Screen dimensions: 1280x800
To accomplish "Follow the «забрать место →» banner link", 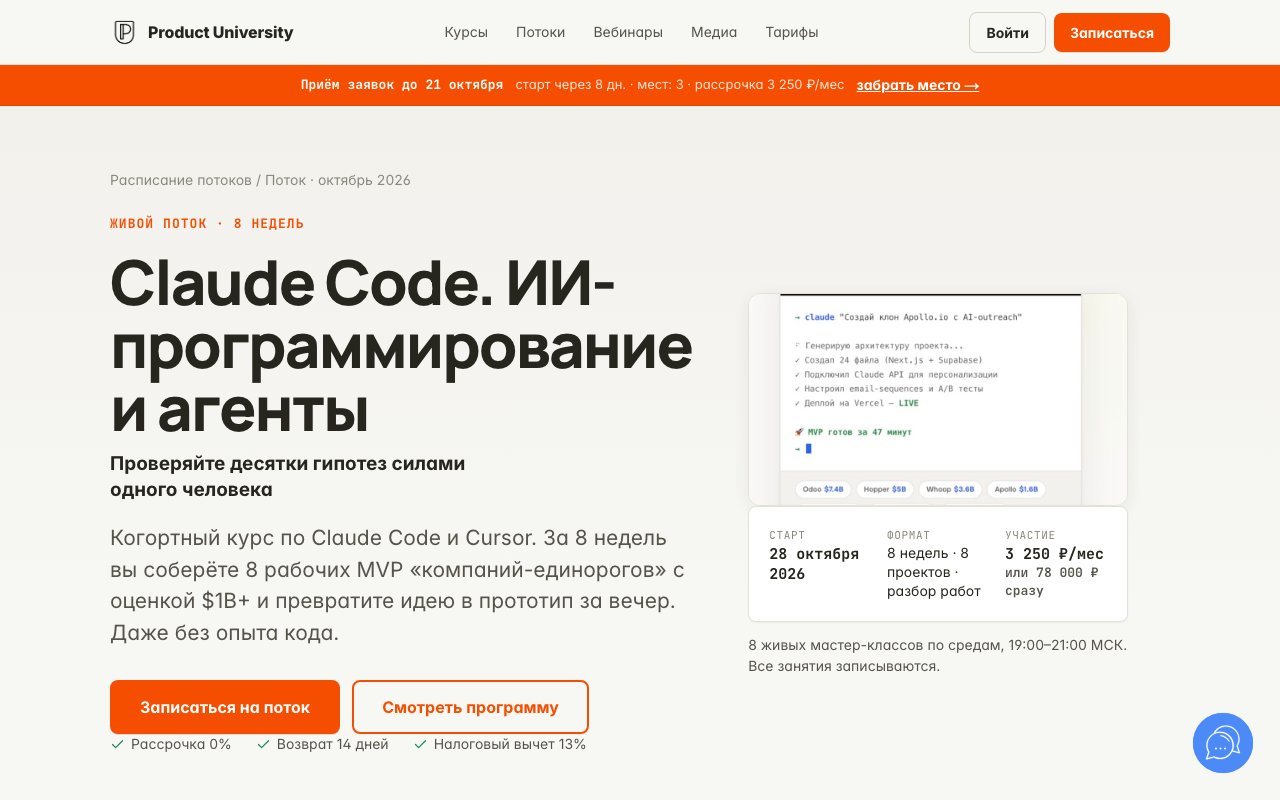I will point(918,85).
